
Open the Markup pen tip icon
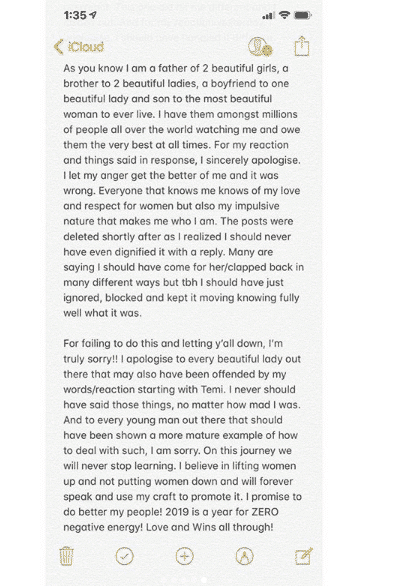tap(245, 556)
